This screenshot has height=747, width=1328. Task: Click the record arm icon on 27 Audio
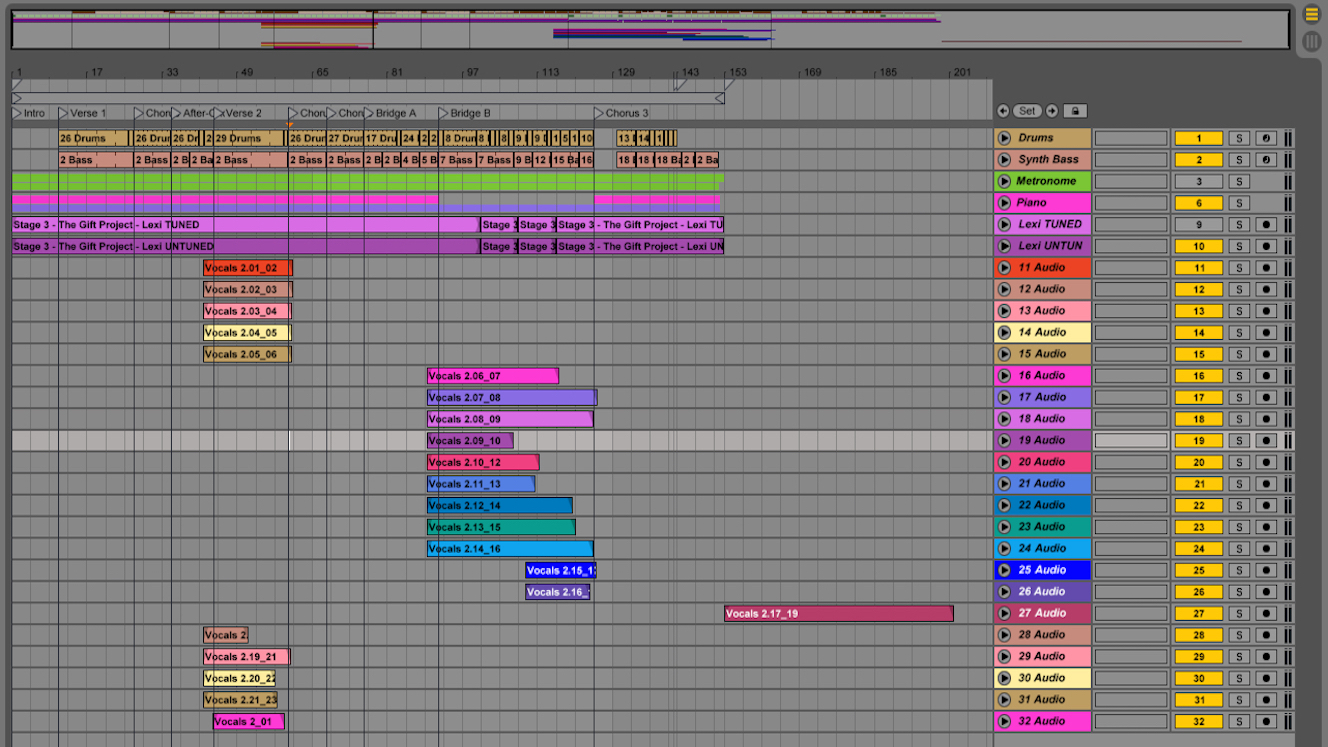click(x=1264, y=612)
